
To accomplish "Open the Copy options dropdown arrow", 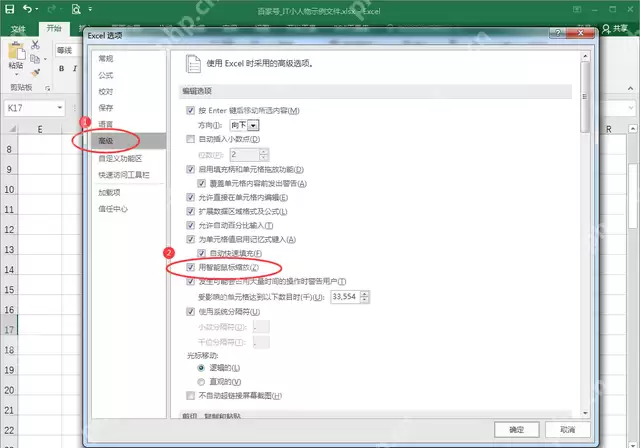I will [x=45, y=59].
